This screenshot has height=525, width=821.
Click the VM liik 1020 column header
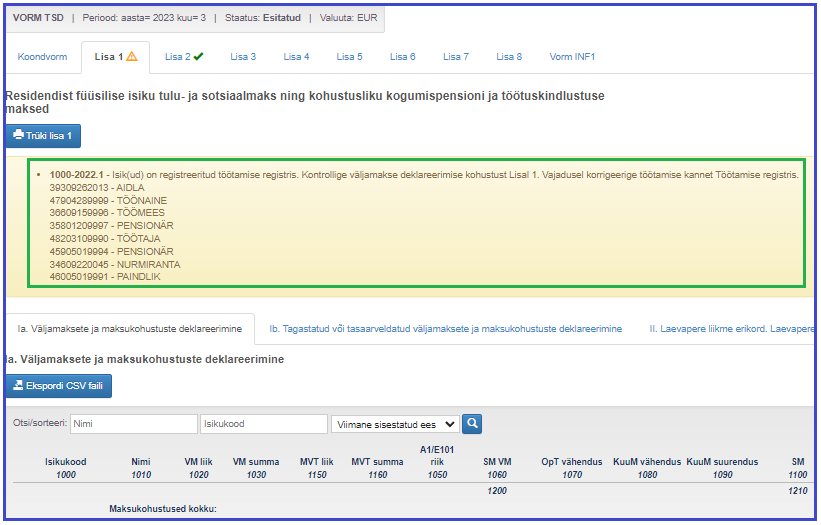[198, 468]
